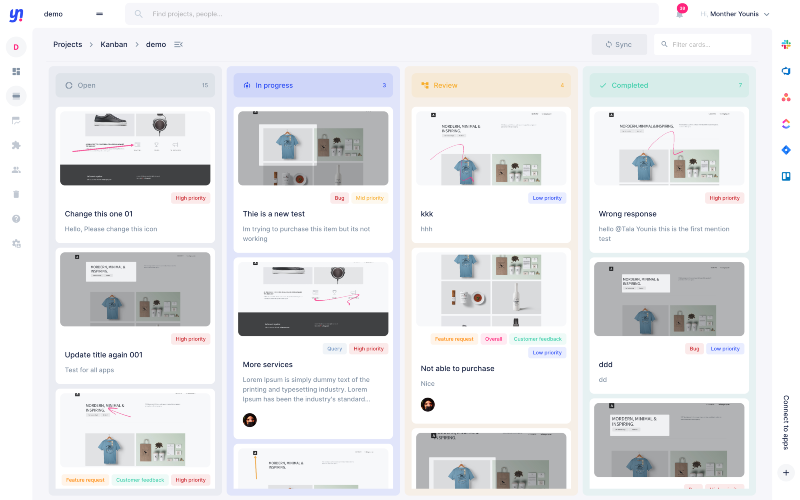
Task: Connect the ClickUp app icon
Action: pyautogui.click(x=786, y=123)
